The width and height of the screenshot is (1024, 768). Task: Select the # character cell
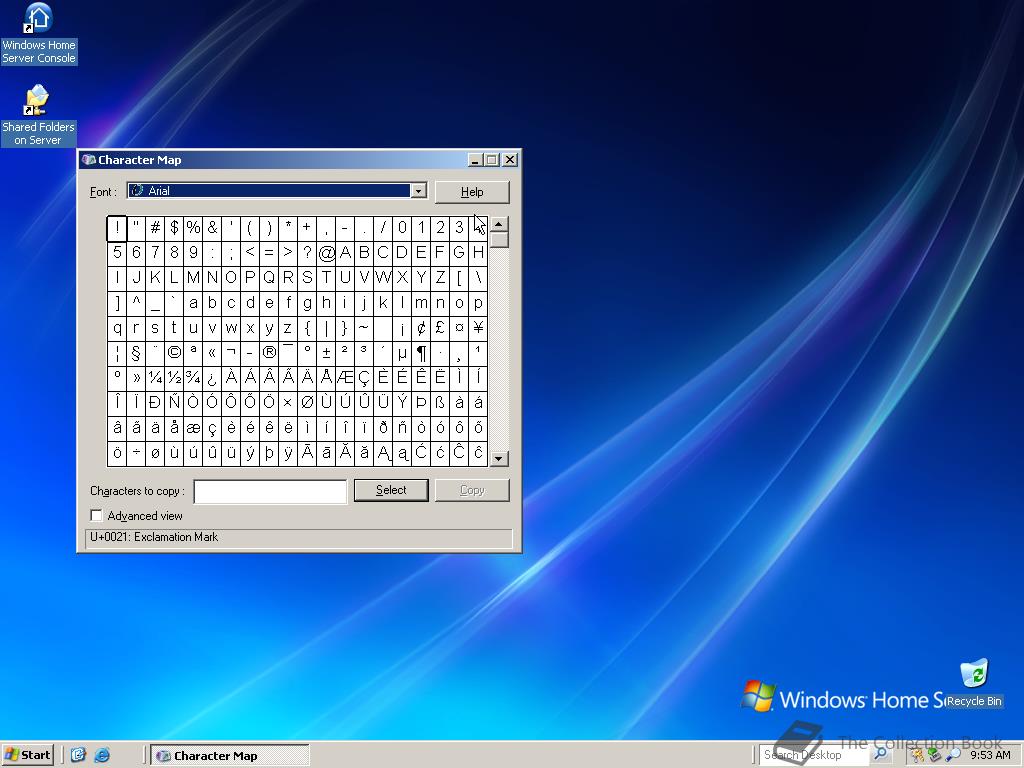click(x=155, y=229)
